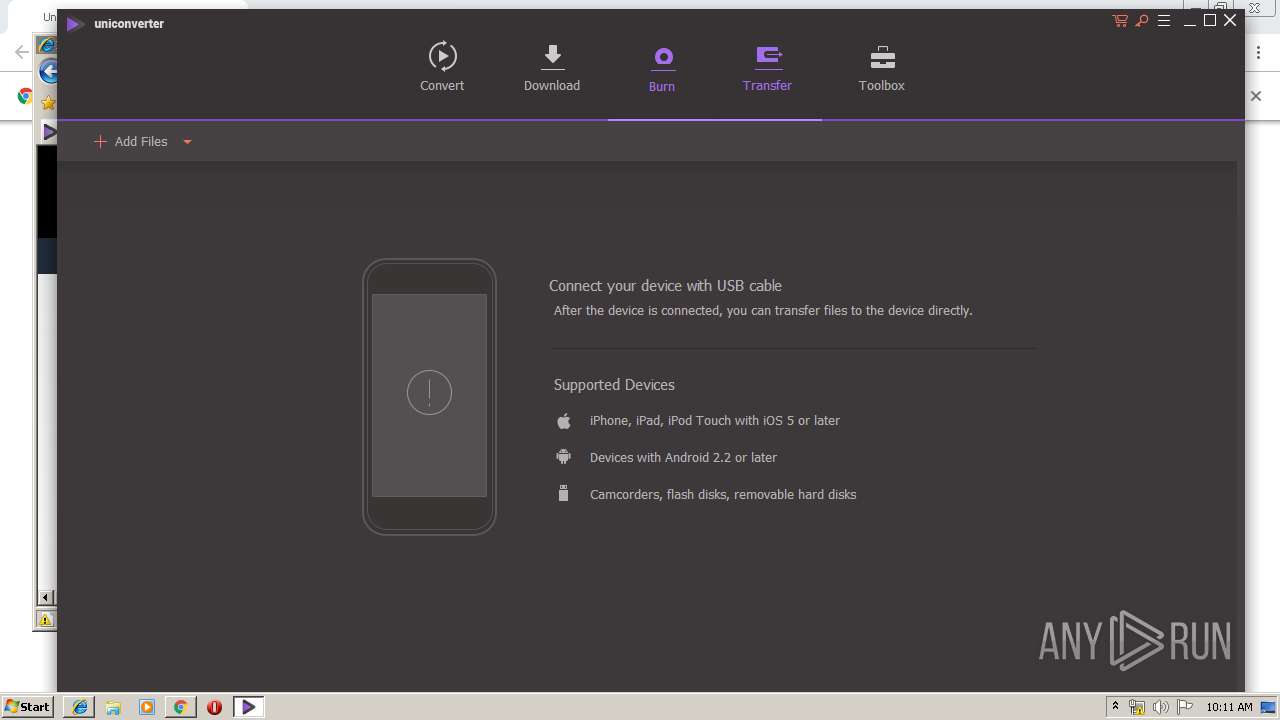Maximize the uniconverter window
This screenshot has height=720, width=1280.
[x=1210, y=21]
